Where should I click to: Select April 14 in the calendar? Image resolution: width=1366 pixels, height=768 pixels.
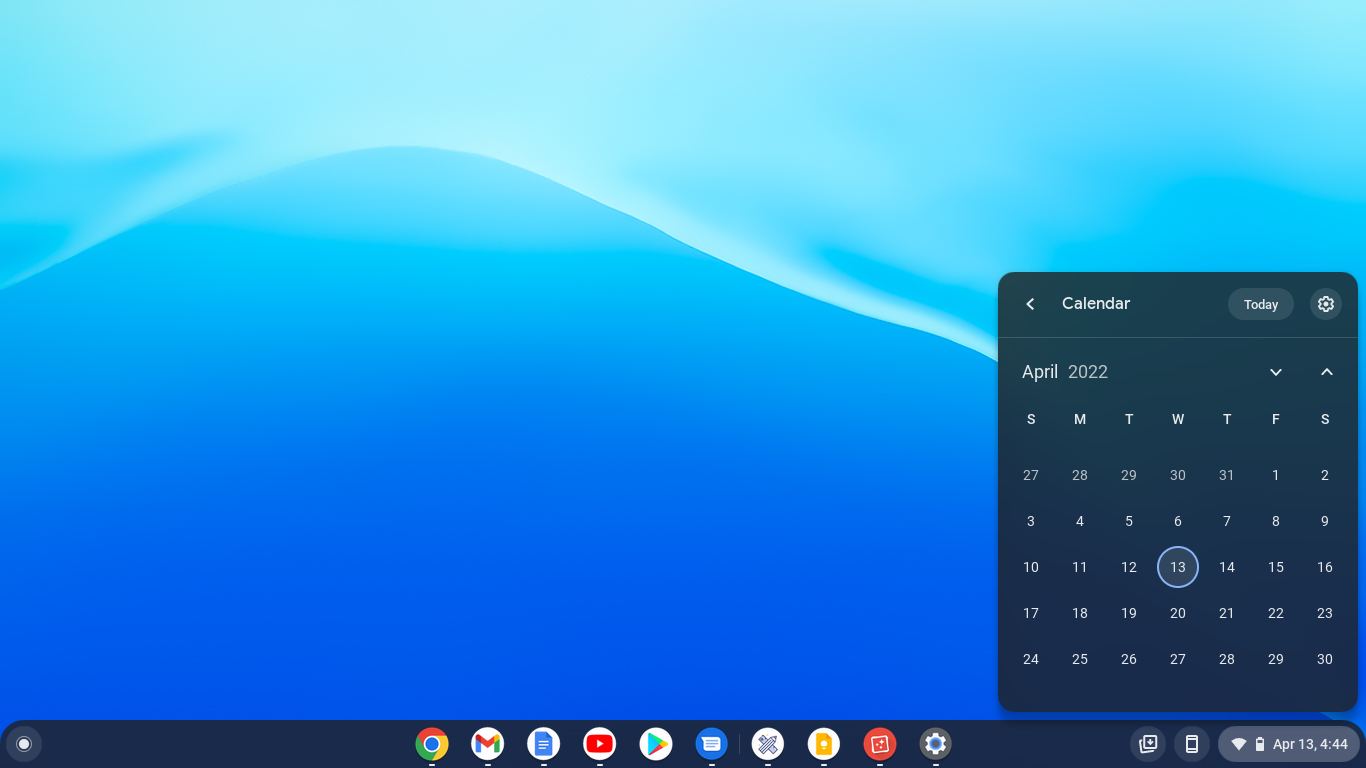point(1227,567)
